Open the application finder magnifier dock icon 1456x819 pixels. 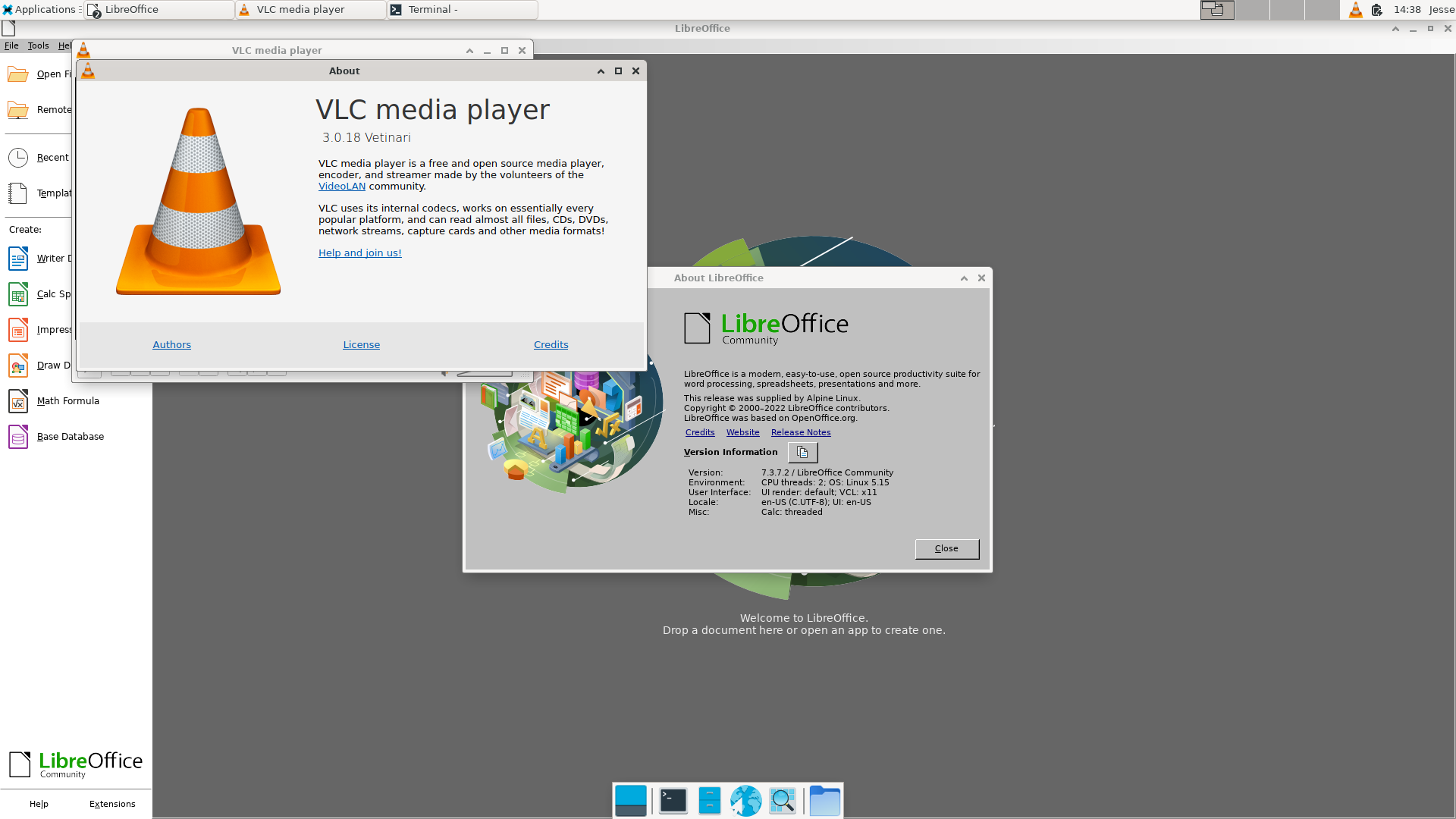pyautogui.click(x=783, y=801)
